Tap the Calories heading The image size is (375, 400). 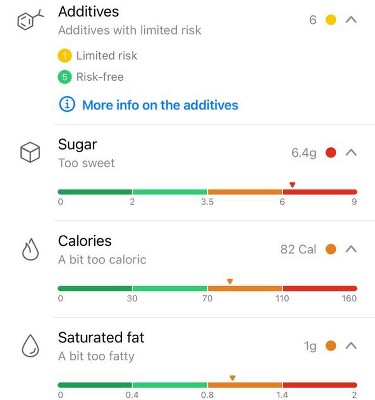(85, 241)
